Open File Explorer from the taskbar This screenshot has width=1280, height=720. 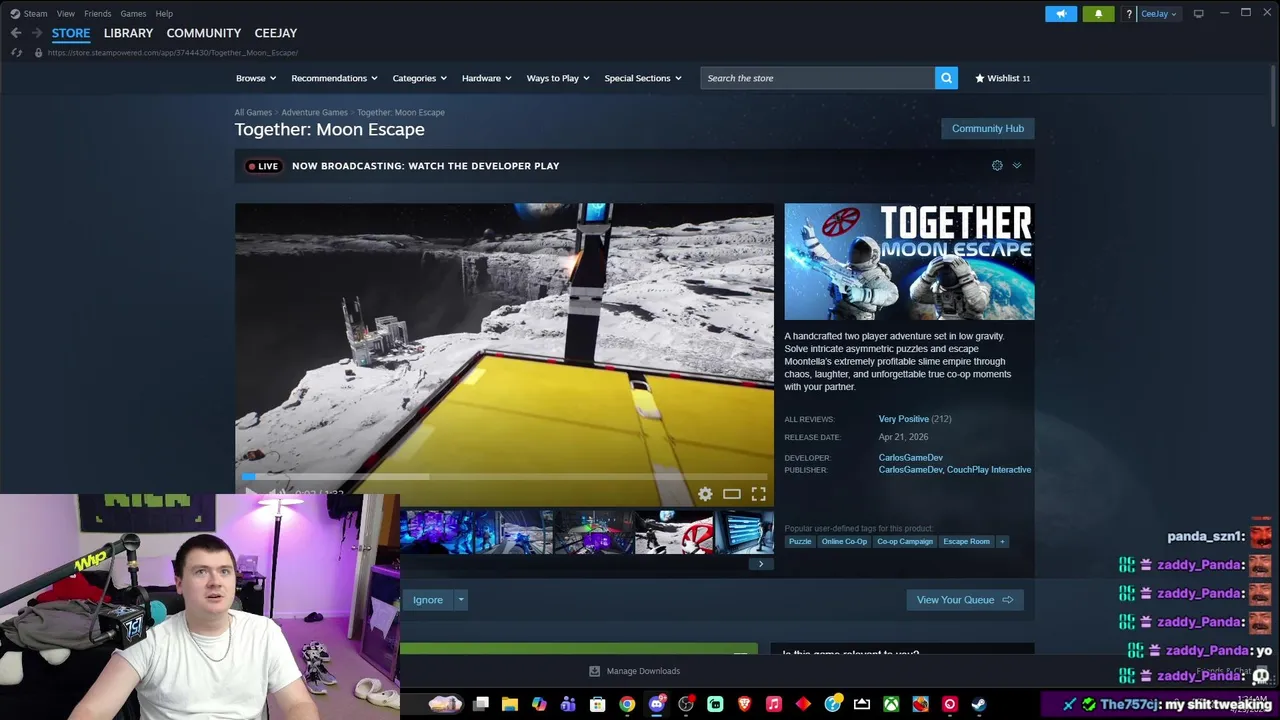(x=509, y=704)
